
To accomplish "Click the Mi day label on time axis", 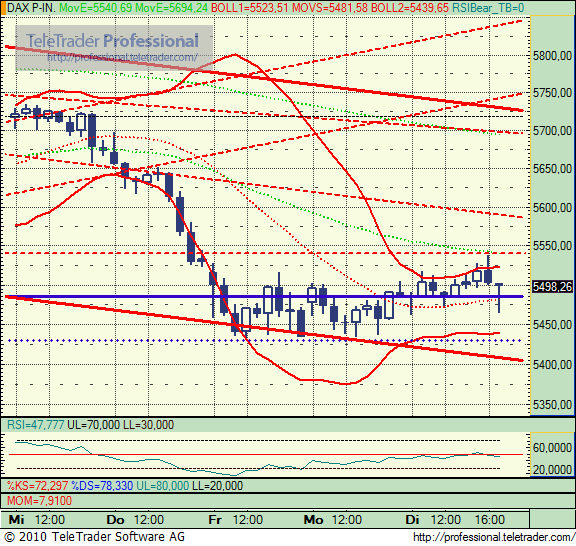I will pyautogui.click(x=17, y=520).
